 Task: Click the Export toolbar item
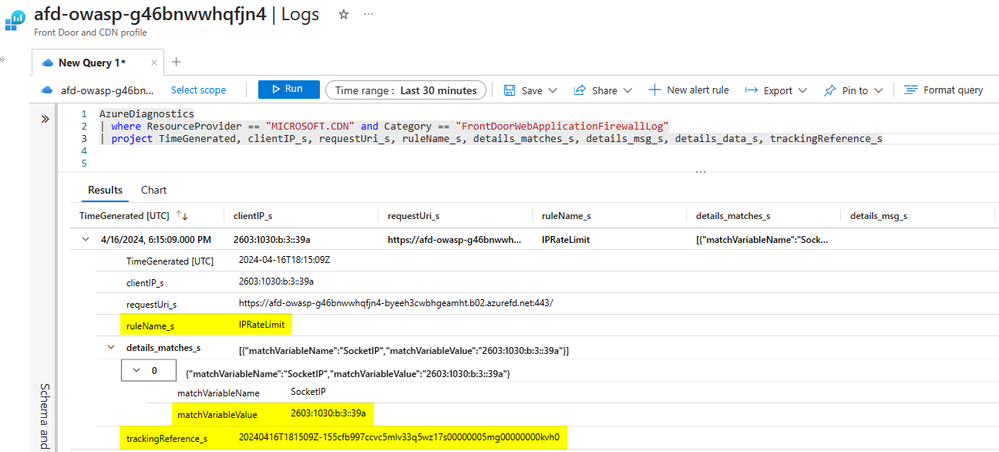point(769,91)
